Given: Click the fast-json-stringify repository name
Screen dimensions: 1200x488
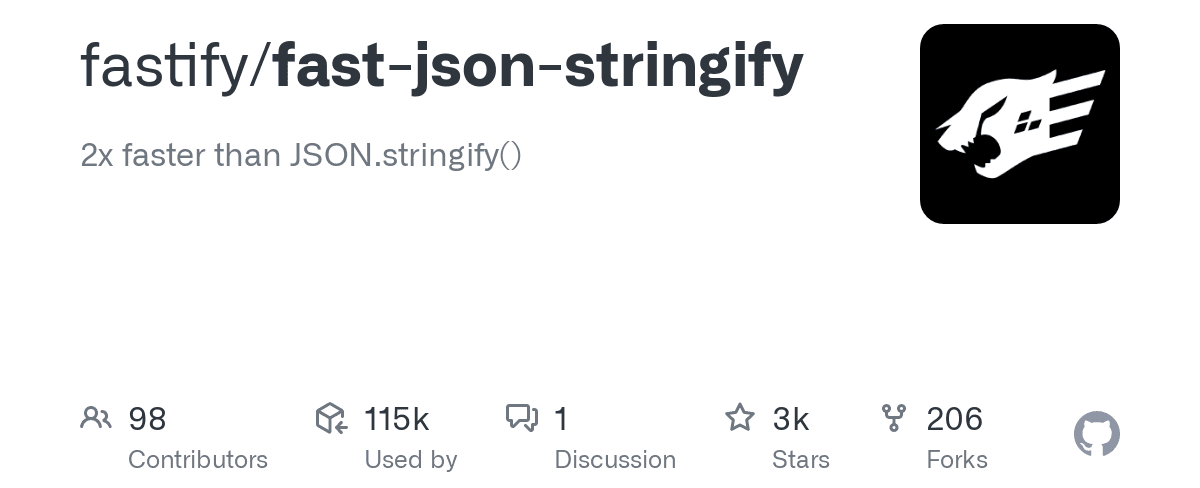Looking at the screenshot, I should (538, 66).
